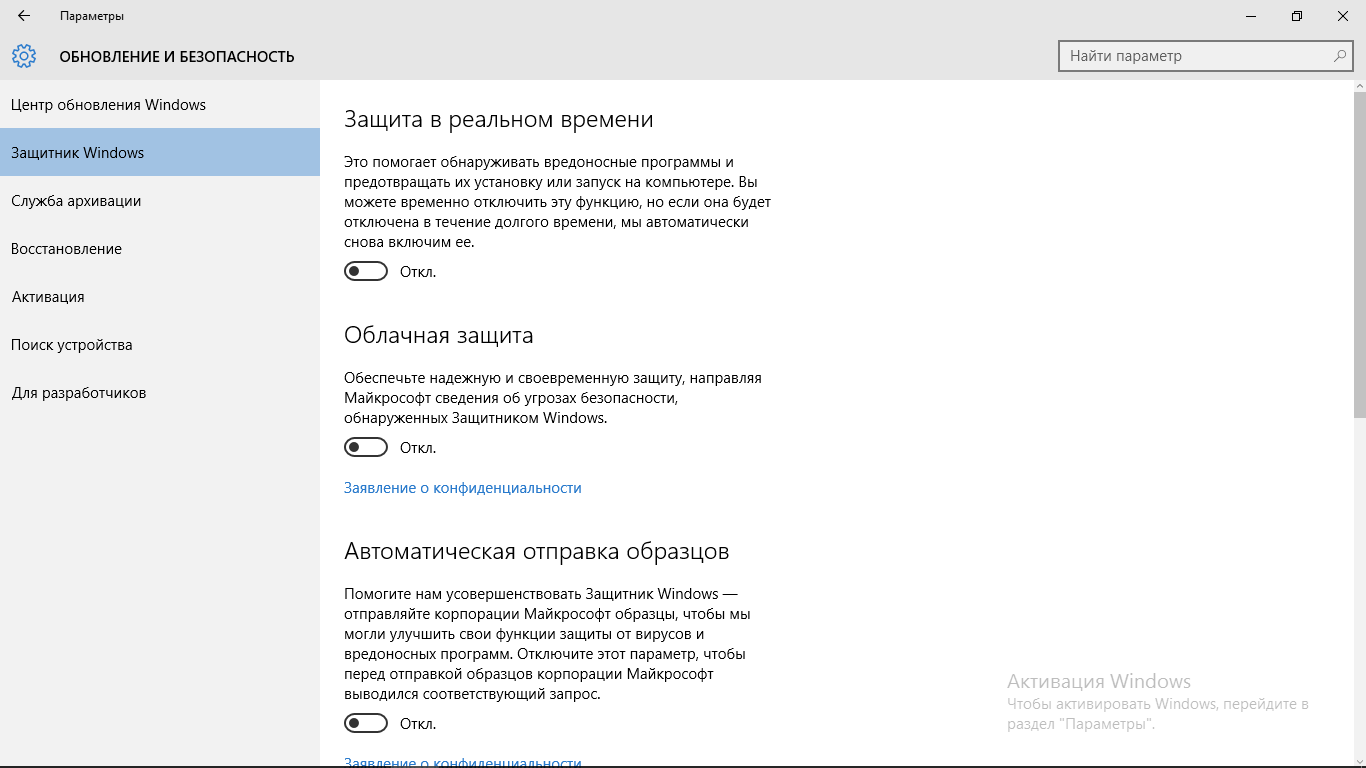Switch to "Восстановление" section

pyautogui.click(x=160, y=248)
